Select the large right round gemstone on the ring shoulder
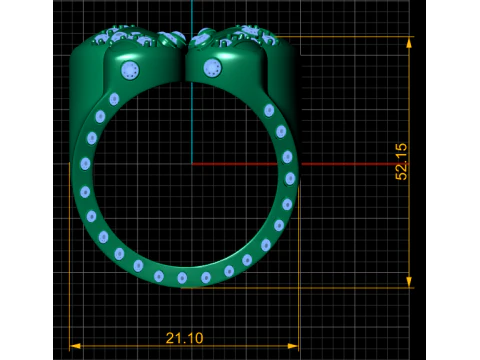This screenshot has height=360, width=480. (212, 68)
